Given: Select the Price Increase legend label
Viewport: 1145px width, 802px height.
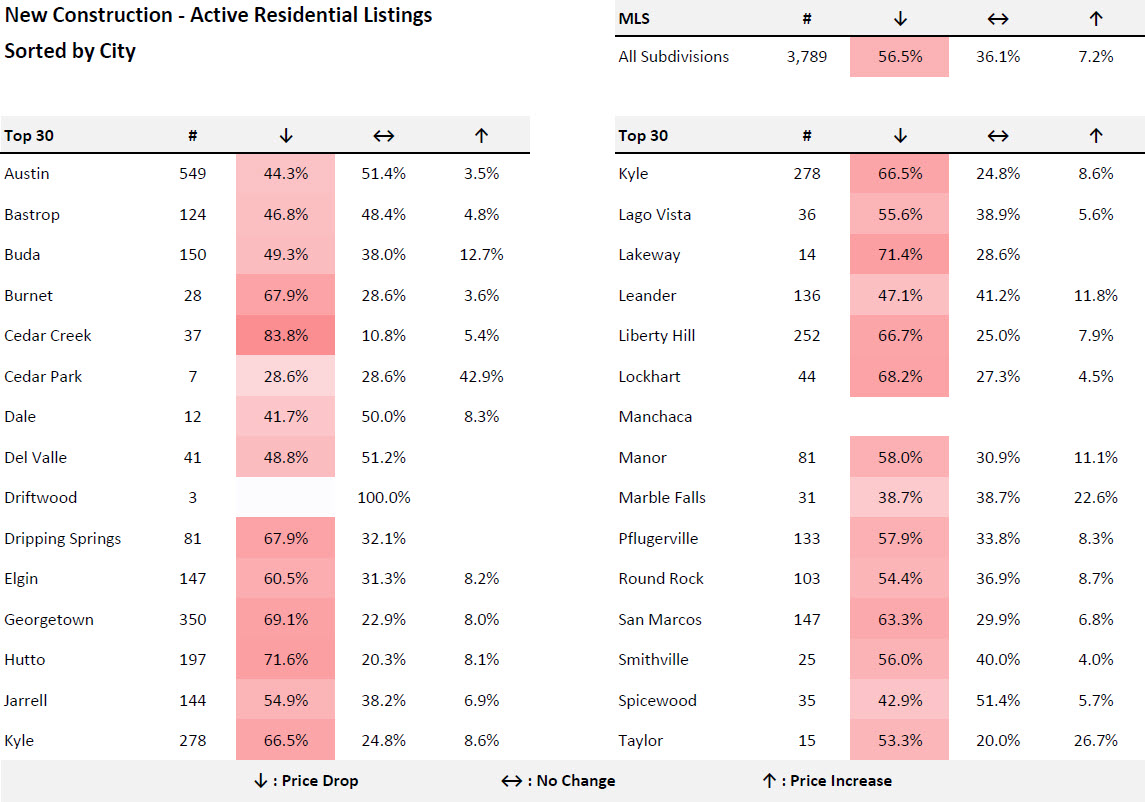Looking at the screenshot, I should 826,781.
